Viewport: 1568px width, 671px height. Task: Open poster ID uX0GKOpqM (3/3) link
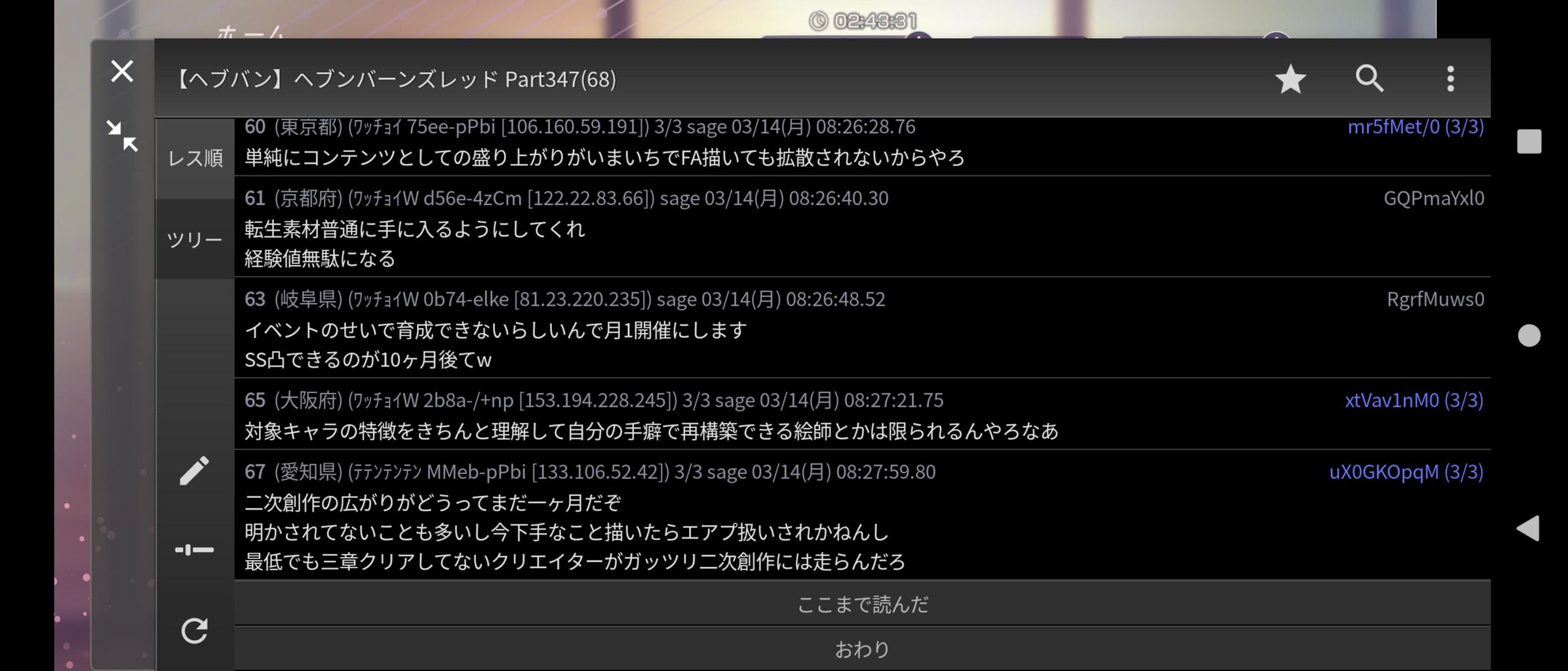tap(1406, 472)
